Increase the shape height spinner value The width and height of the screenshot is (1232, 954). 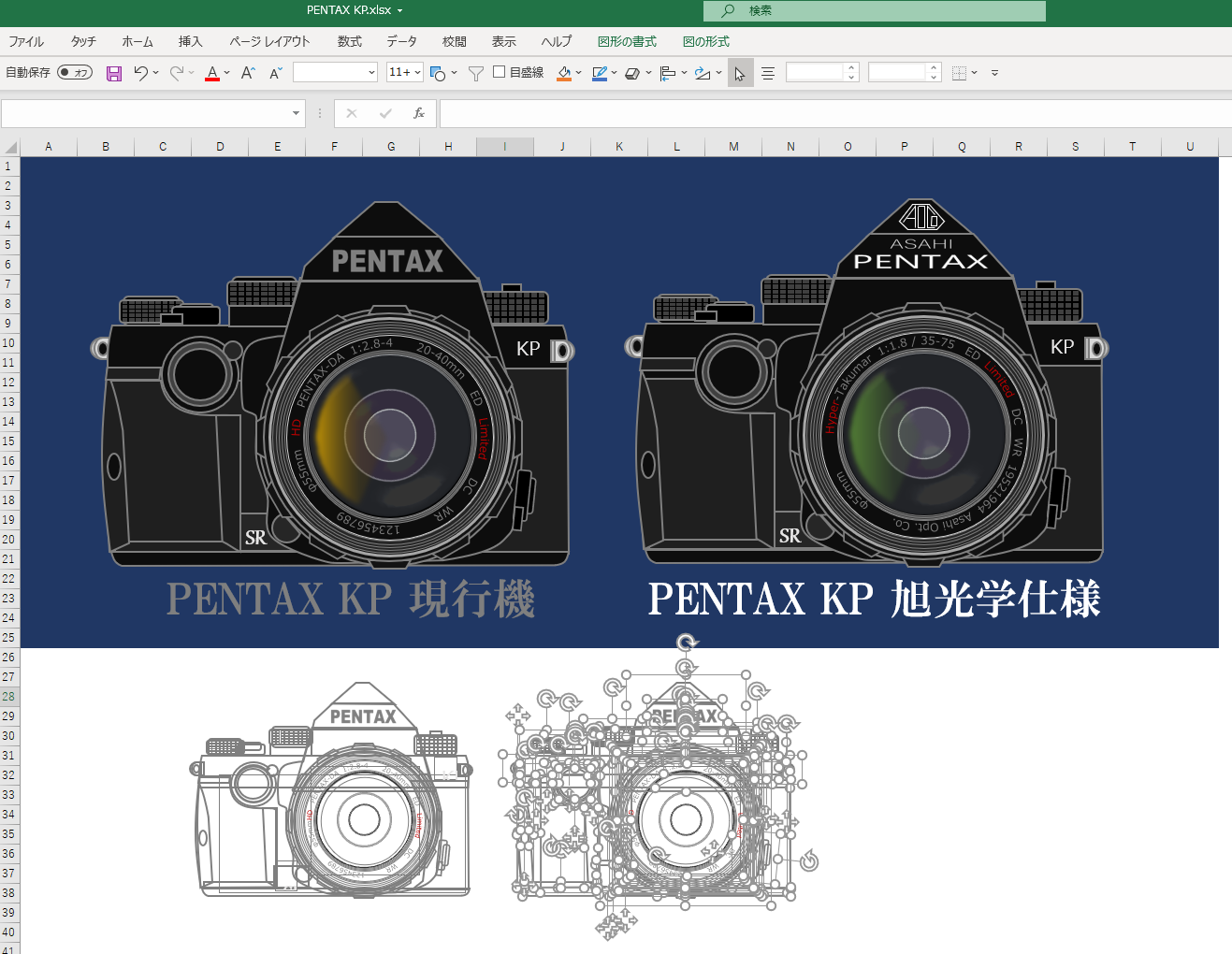(x=851, y=67)
